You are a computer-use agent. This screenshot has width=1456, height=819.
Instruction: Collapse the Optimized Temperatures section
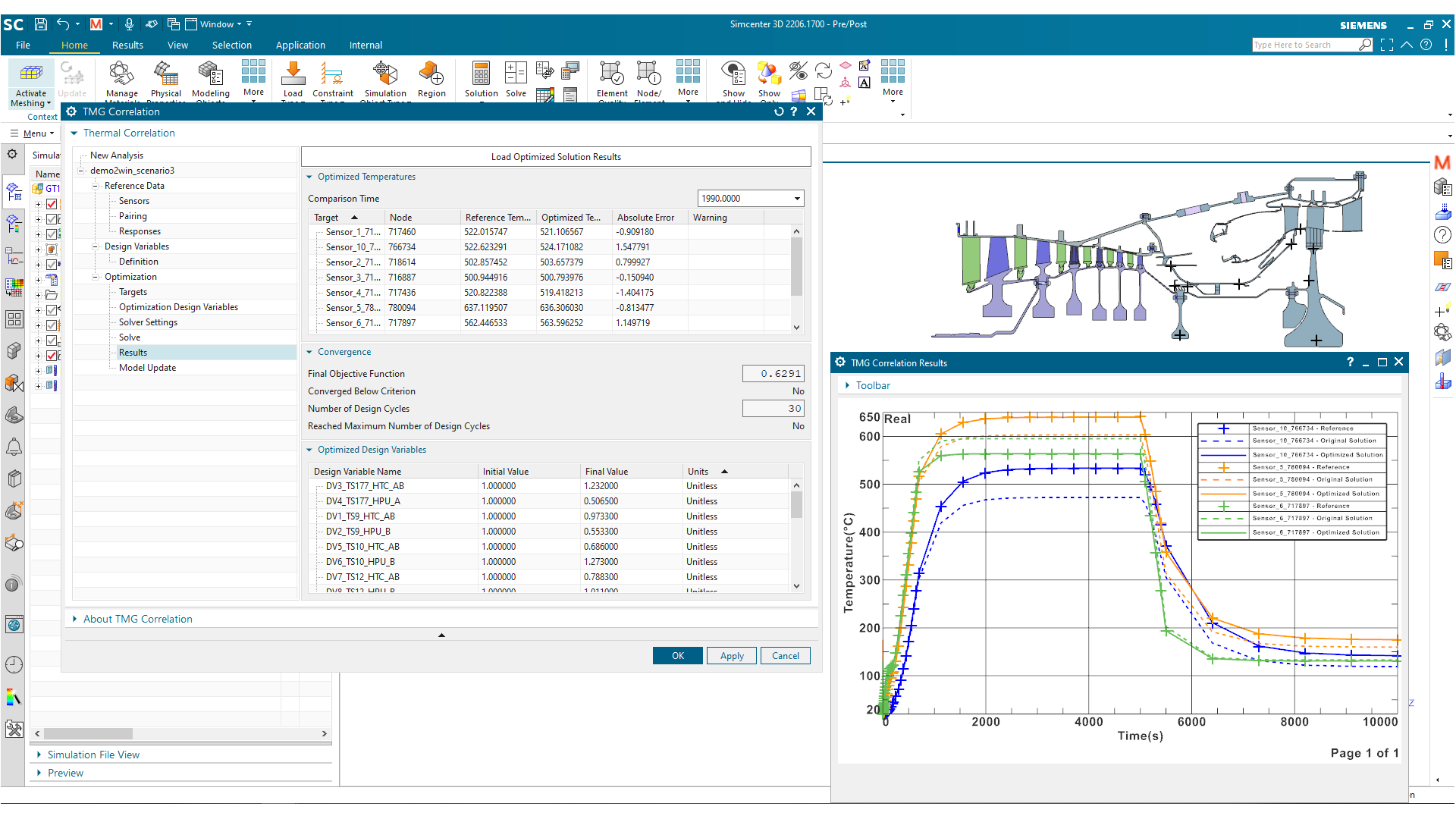click(x=309, y=177)
